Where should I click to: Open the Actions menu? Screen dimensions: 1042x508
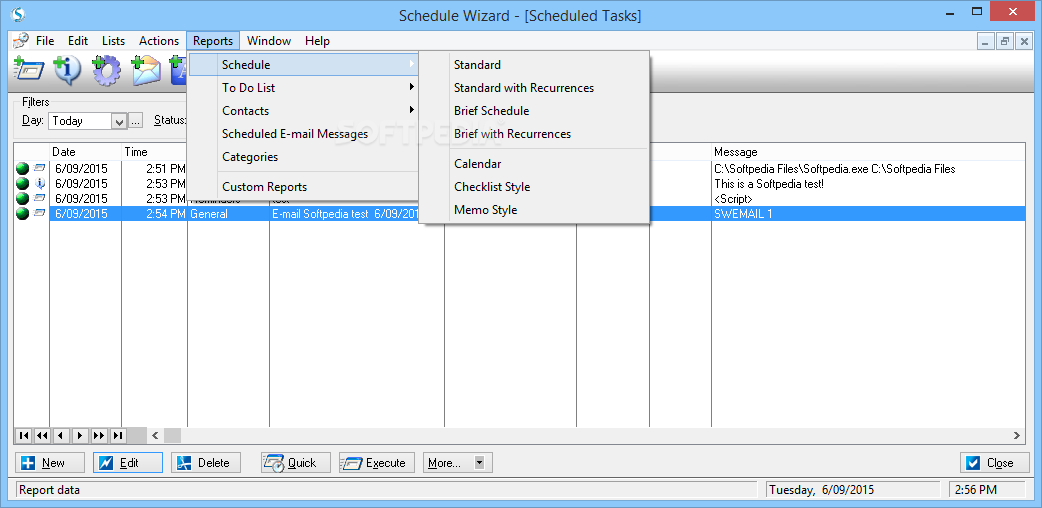[159, 41]
